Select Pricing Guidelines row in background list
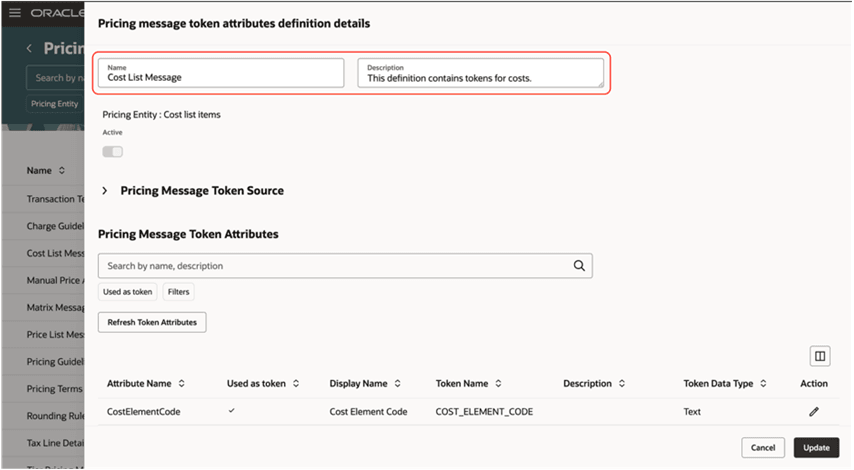The height and width of the screenshot is (470, 854). click(x=44, y=362)
